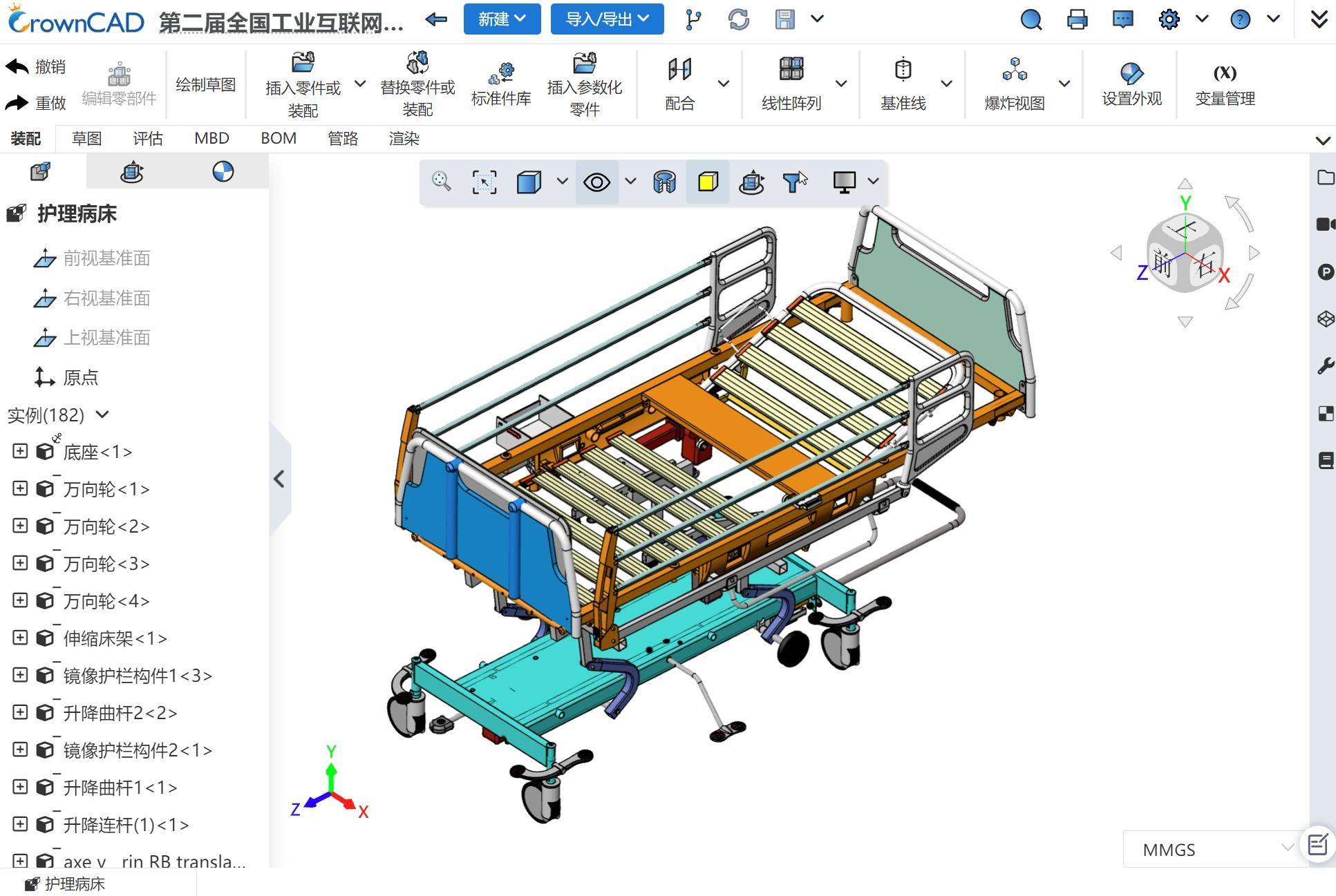Screen dimensions: 1336x896
Task: Click the 绘制草图 sketch button
Action: (x=205, y=84)
